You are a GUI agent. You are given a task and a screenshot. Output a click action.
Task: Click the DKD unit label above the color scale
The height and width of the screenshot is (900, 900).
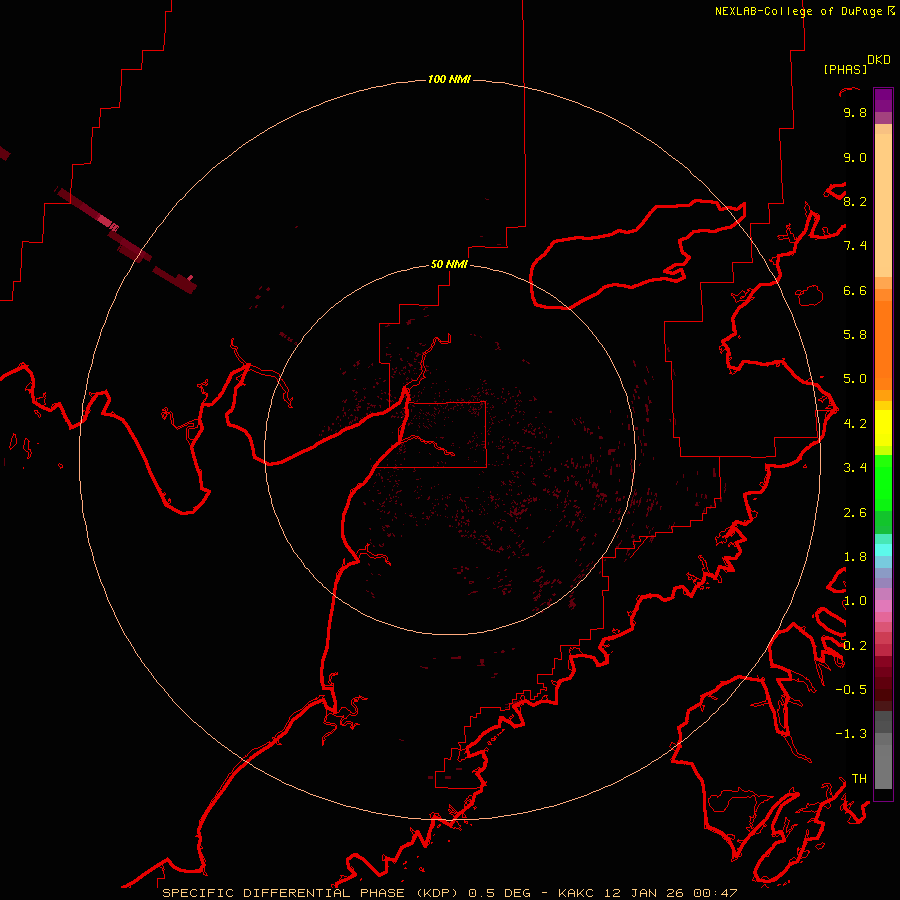click(879, 60)
